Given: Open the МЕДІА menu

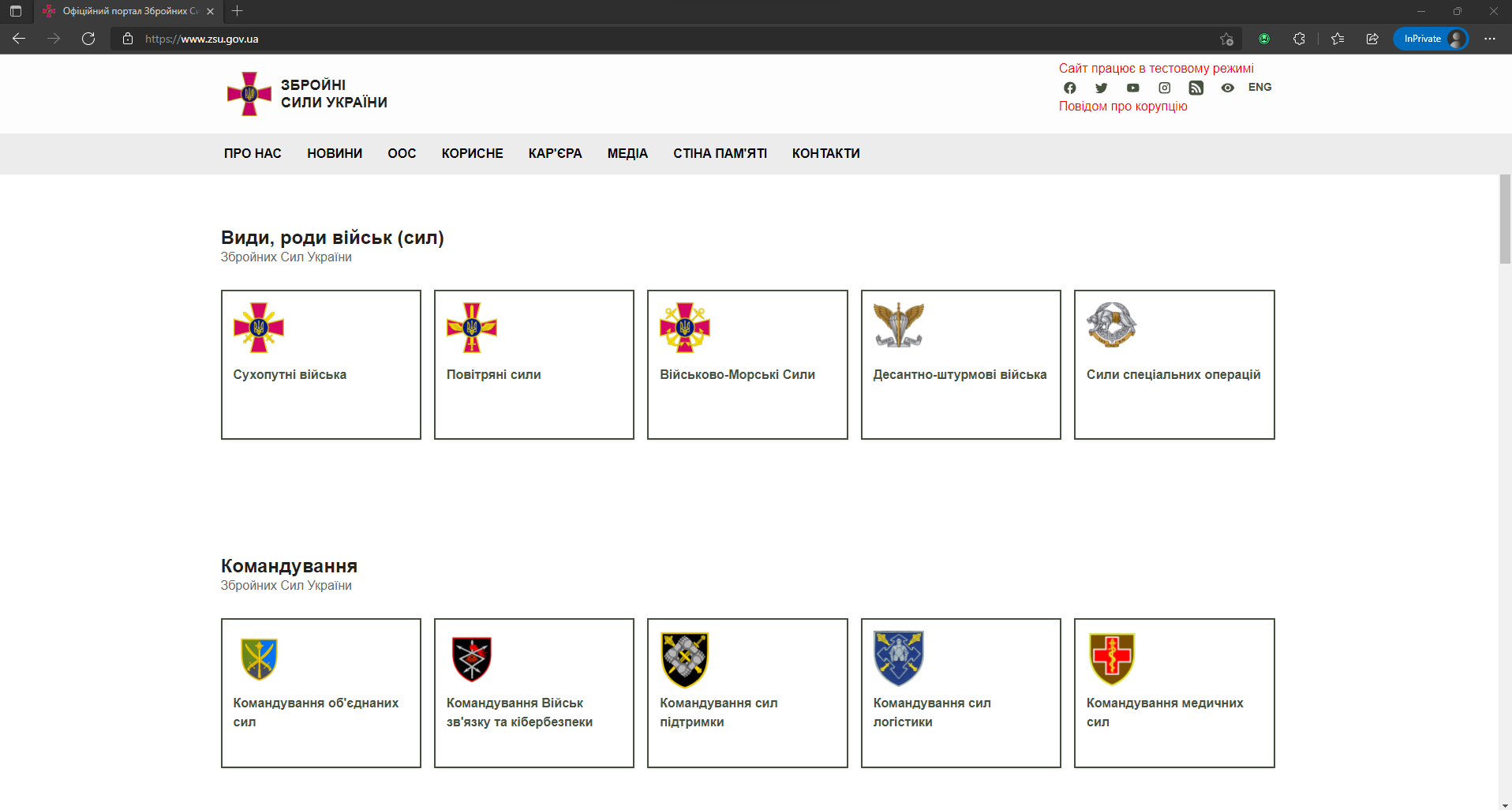Looking at the screenshot, I should coord(627,153).
